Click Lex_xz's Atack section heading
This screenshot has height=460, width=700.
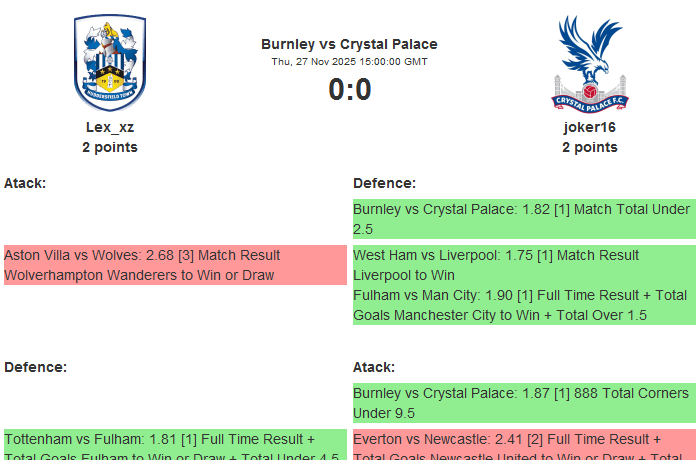[25, 183]
